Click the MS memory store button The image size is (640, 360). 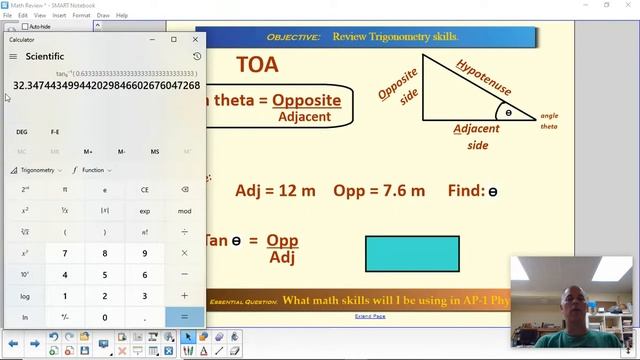(155, 151)
